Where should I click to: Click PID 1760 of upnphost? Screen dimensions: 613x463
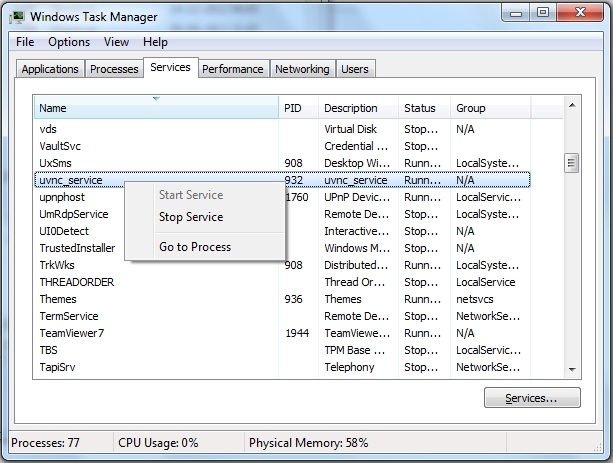297,197
